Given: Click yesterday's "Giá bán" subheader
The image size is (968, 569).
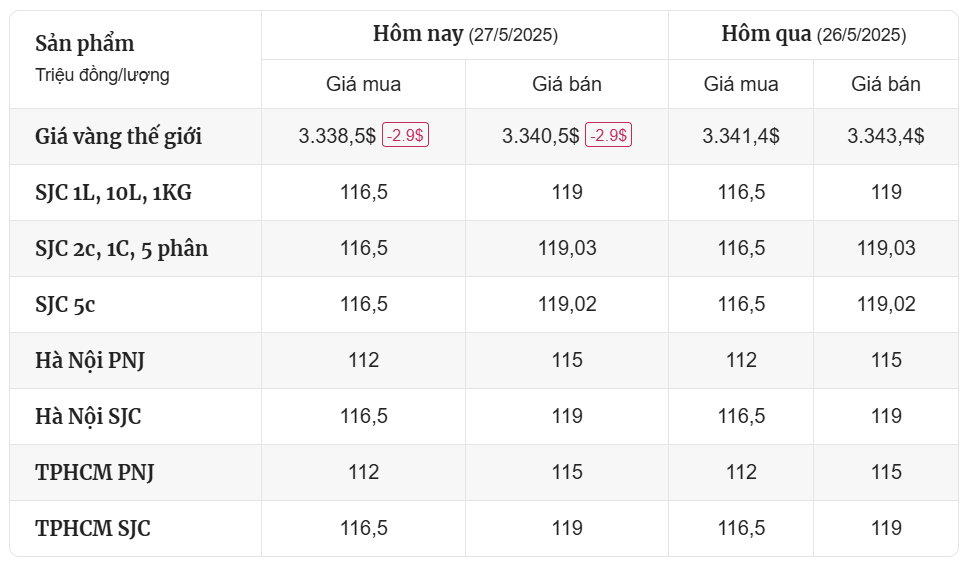Looking at the screenshot, I should click(x=886, y=84).
